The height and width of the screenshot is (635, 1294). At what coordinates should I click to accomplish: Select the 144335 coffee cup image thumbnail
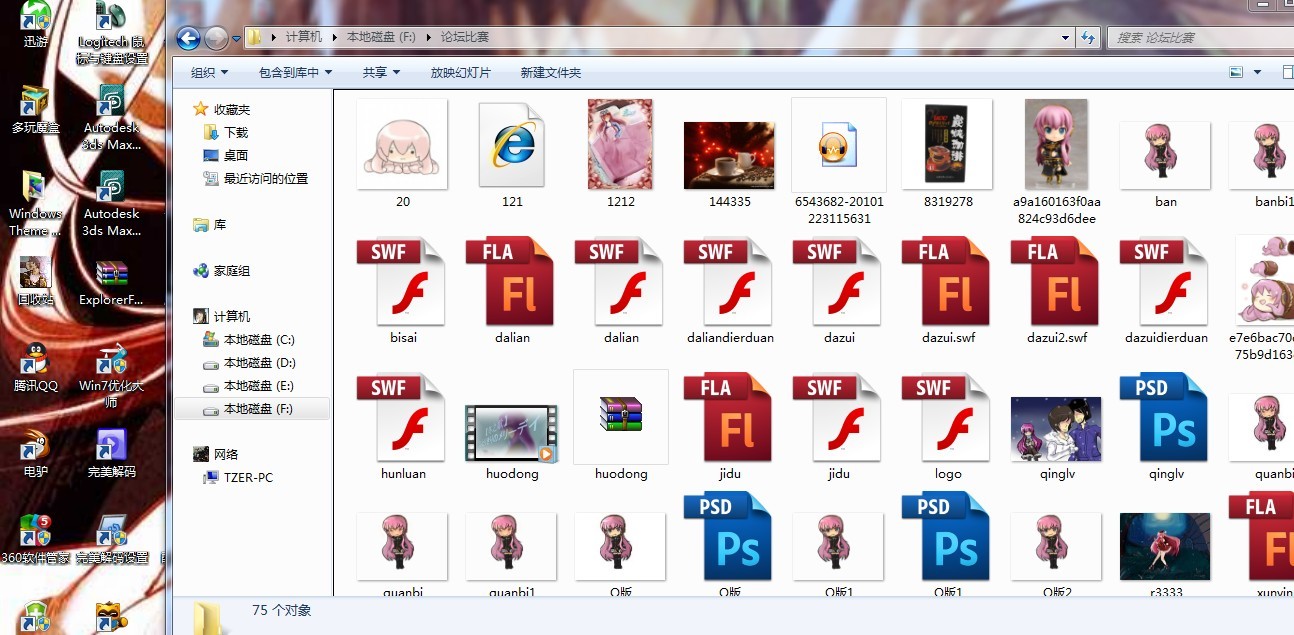[x=730, y=156]
